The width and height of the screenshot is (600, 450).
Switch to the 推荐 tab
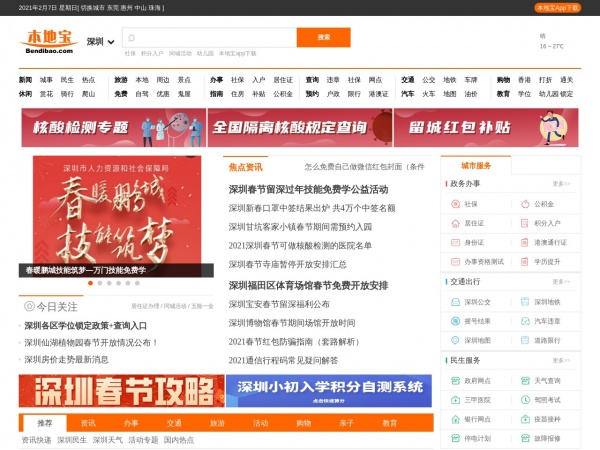click(45, 423)
